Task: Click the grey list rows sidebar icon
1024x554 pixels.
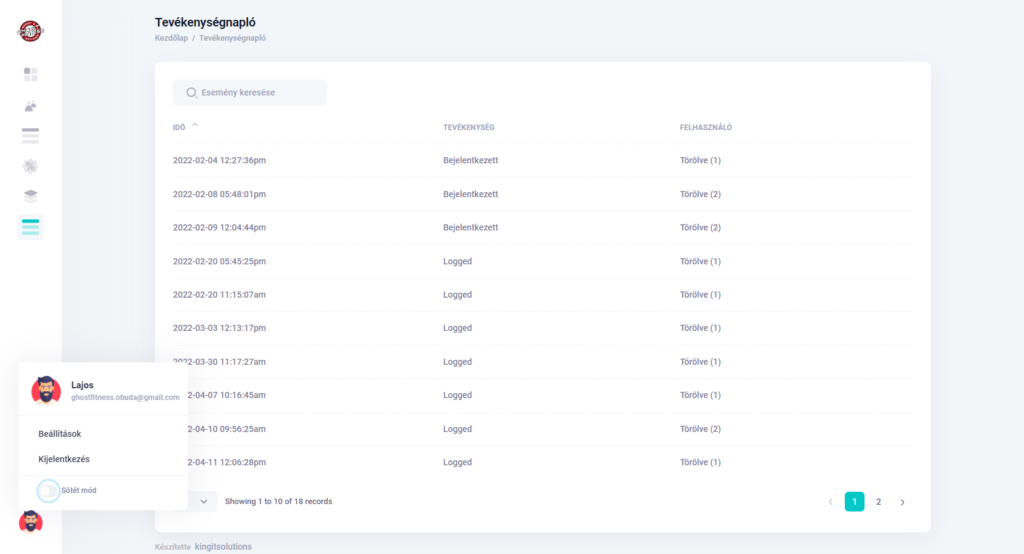Action: [30, 136]
